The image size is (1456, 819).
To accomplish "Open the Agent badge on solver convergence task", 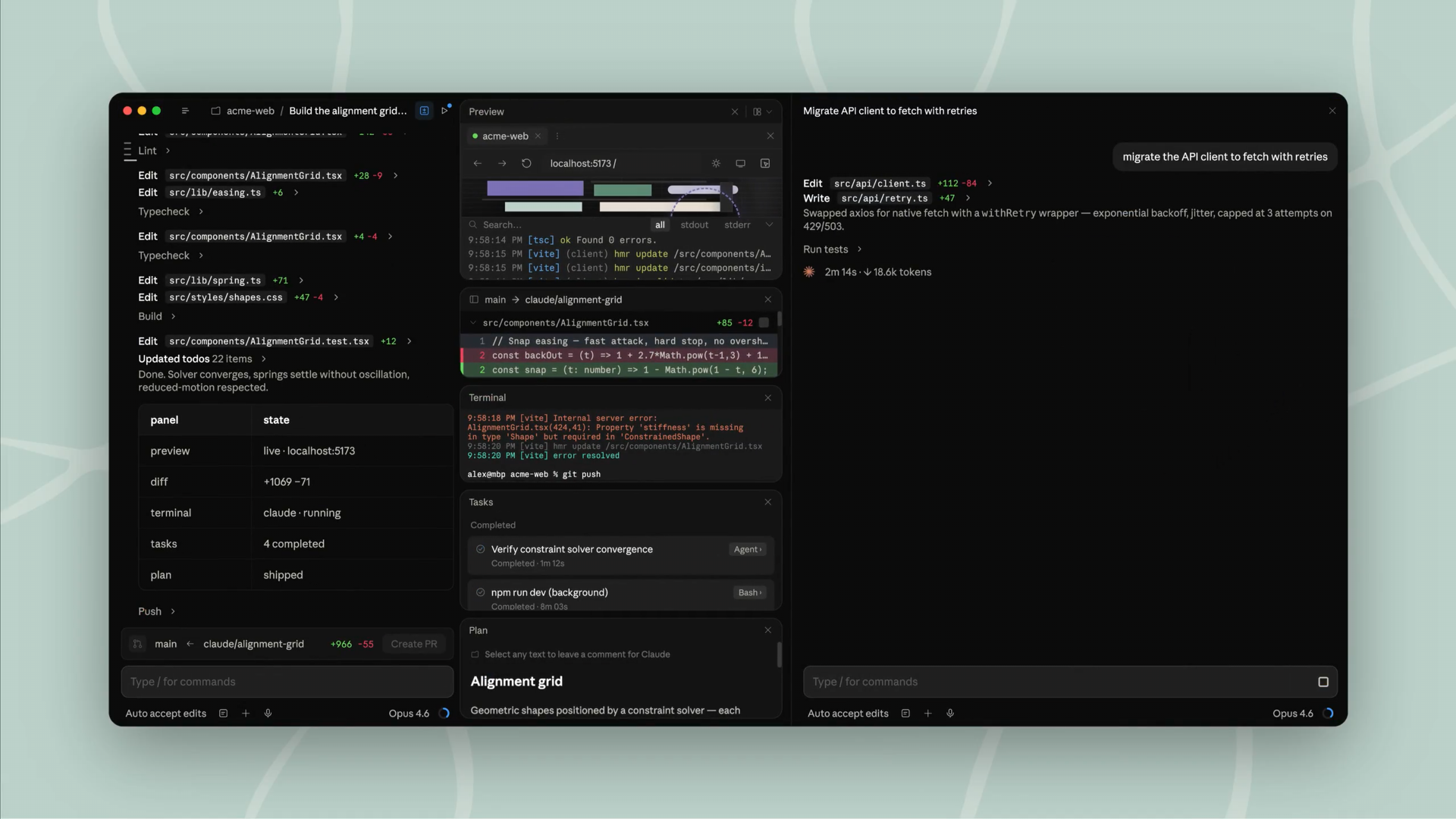I will point(747,549).
